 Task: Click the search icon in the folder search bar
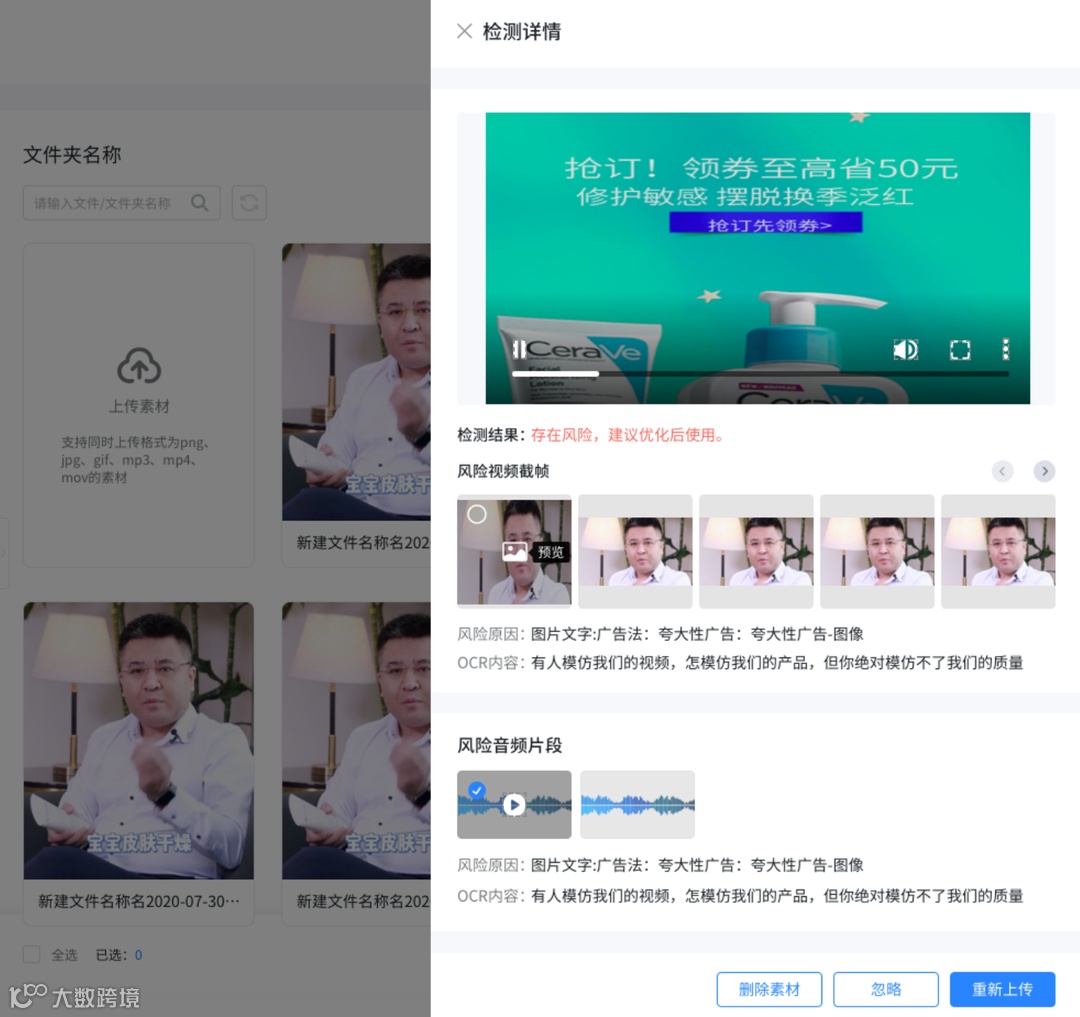(199, 202)
